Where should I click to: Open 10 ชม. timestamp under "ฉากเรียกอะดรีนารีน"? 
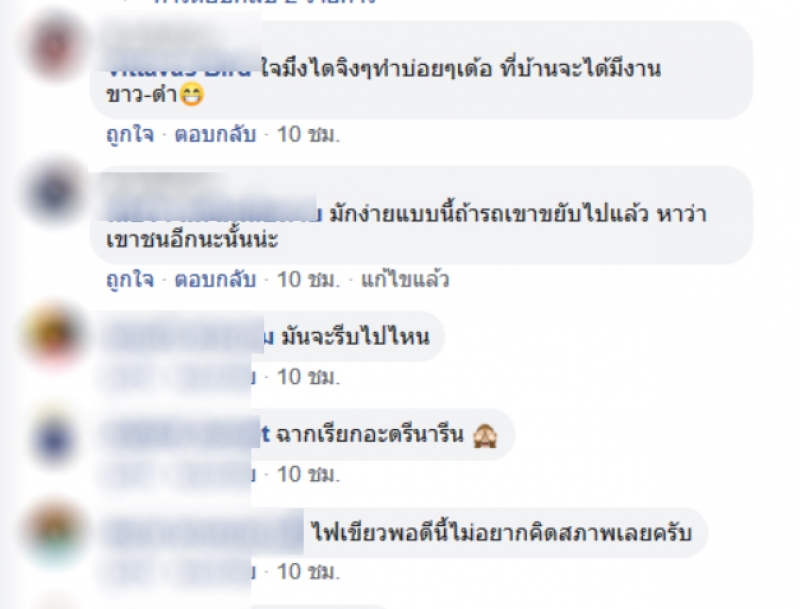pyautogui.click(x=308, y=475)
